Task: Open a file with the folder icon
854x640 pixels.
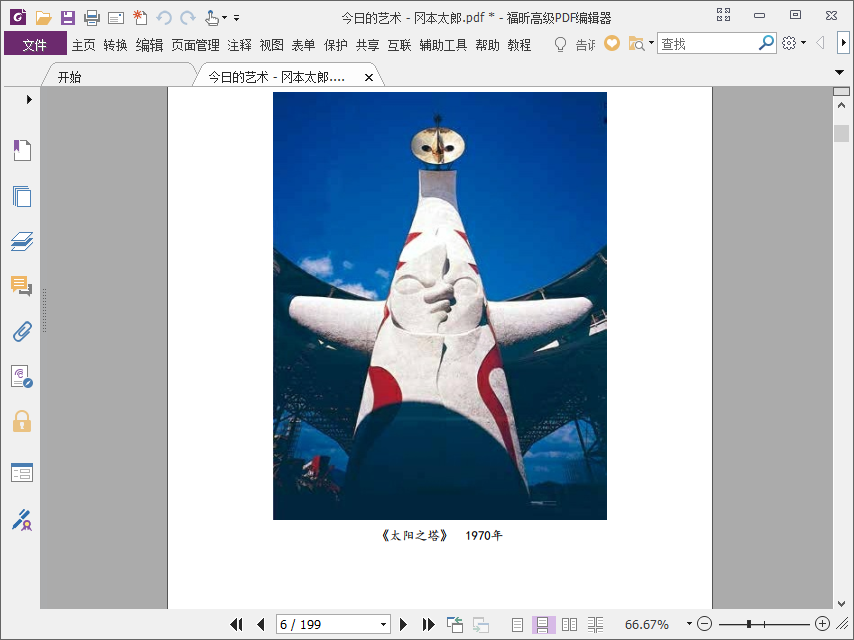Action: pyautogui.click(x=44, y=18)
